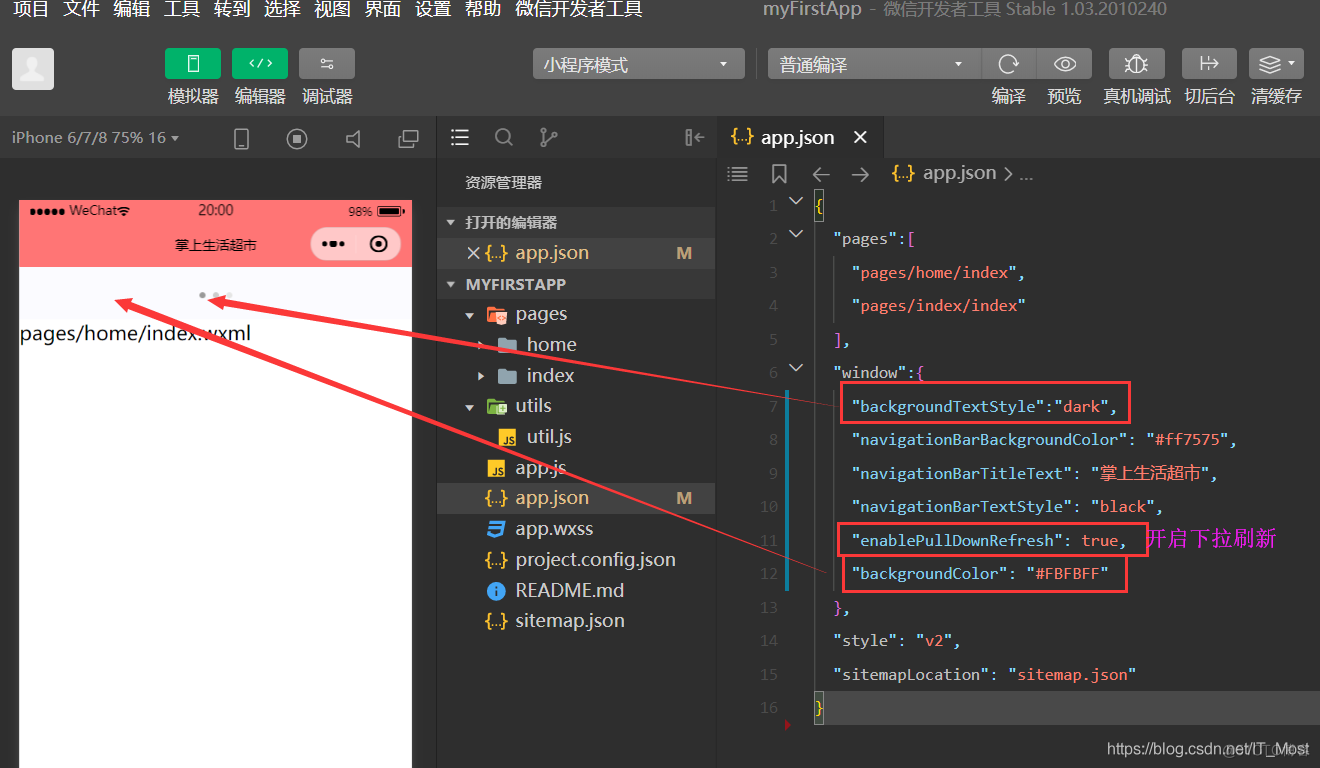This screenshot has width=1320, height=768.
Task: Click the phone device rotate icon
Action: pyautogui.click(x=241, y=139)
